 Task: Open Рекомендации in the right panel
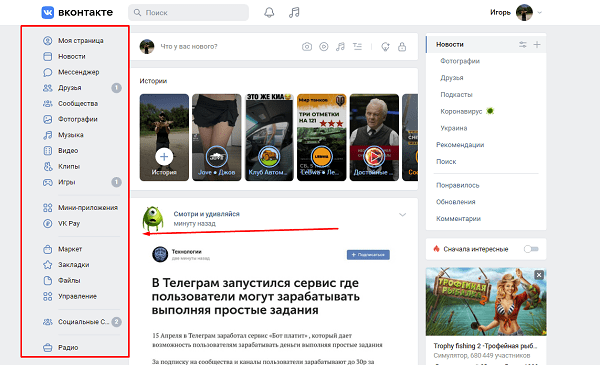click(460, 145)
